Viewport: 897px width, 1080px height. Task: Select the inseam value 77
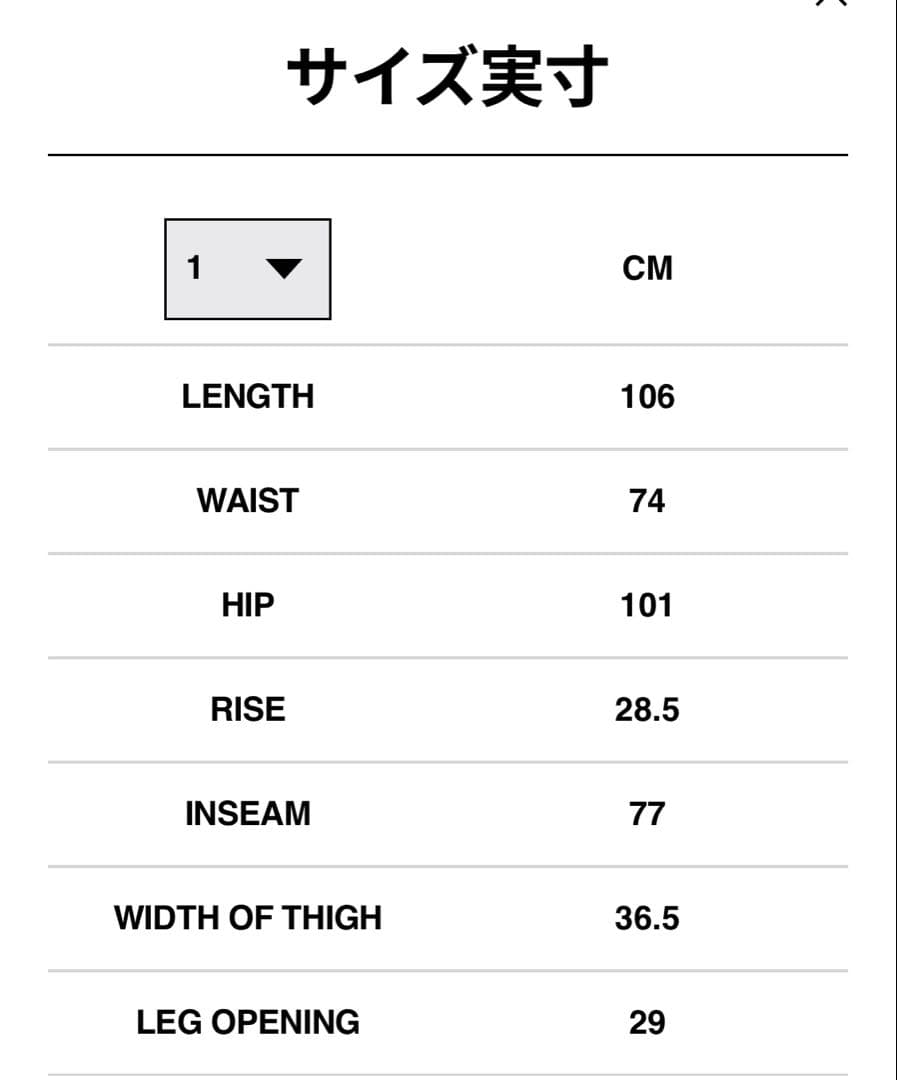pos(647,813)
